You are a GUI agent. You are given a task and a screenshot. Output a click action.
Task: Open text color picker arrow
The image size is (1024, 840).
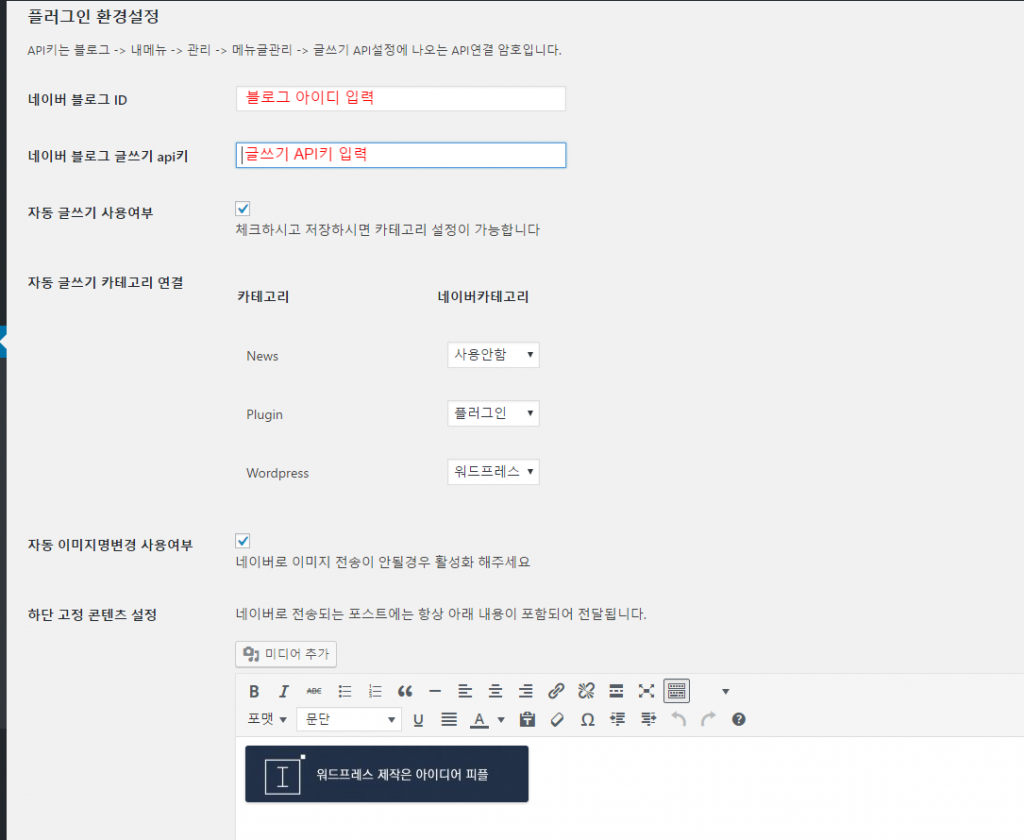pyautogui.click(x=501, y=720)
